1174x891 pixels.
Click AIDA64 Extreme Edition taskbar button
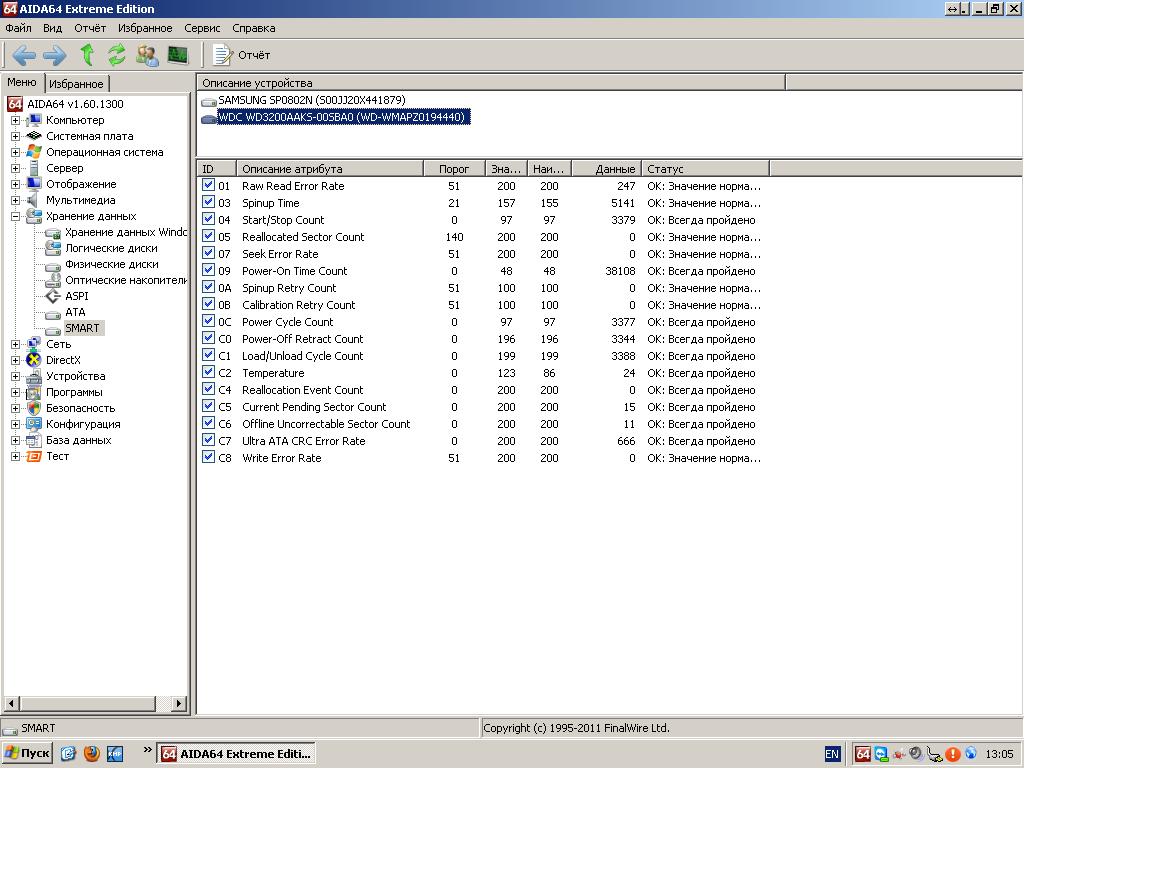[x=236, y=753]
